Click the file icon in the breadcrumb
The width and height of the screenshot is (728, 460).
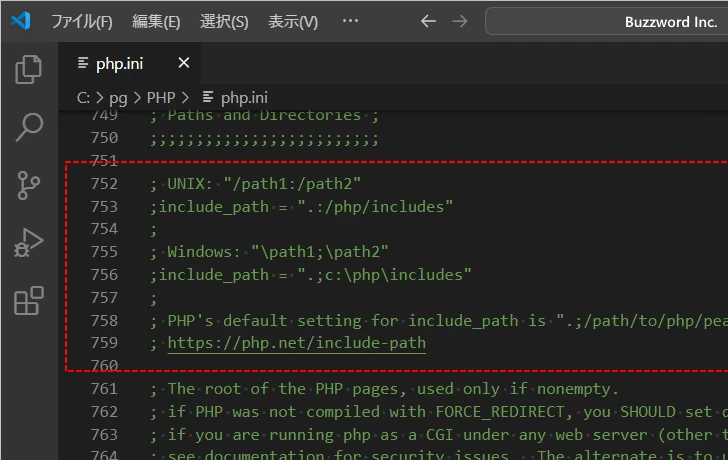(x=208, y=97)
